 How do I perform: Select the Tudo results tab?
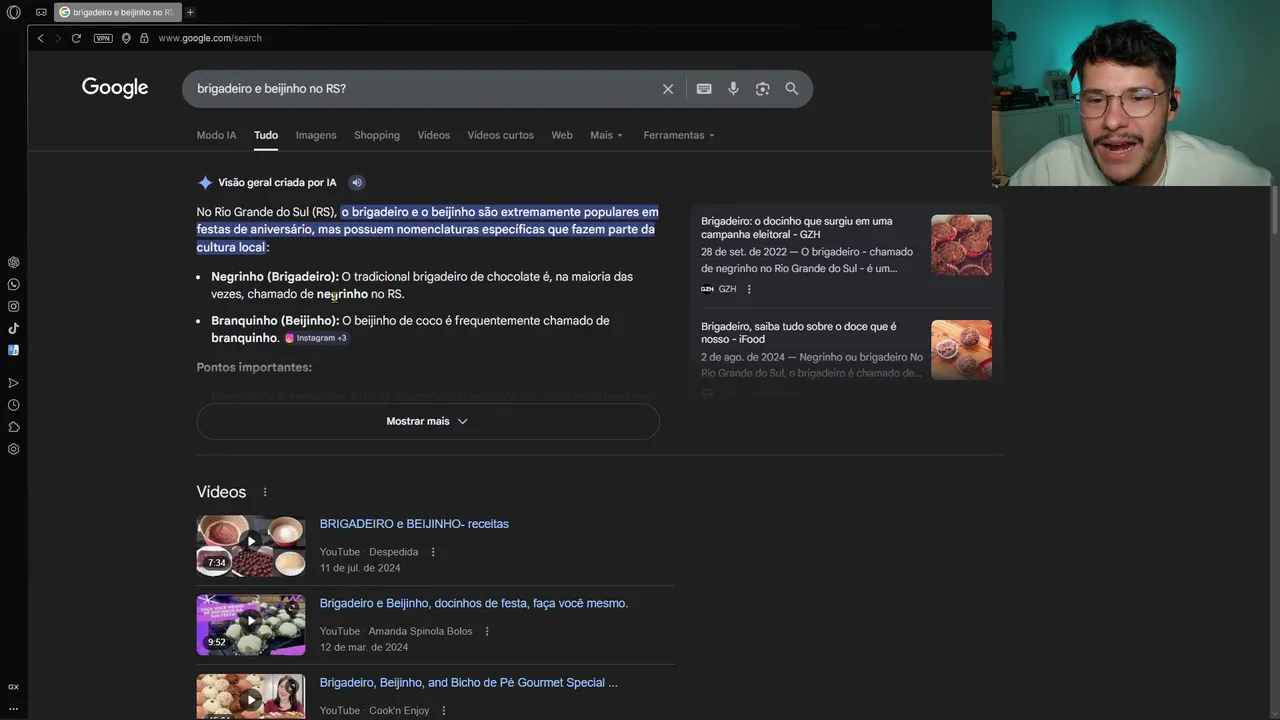[x=266, y=135]
